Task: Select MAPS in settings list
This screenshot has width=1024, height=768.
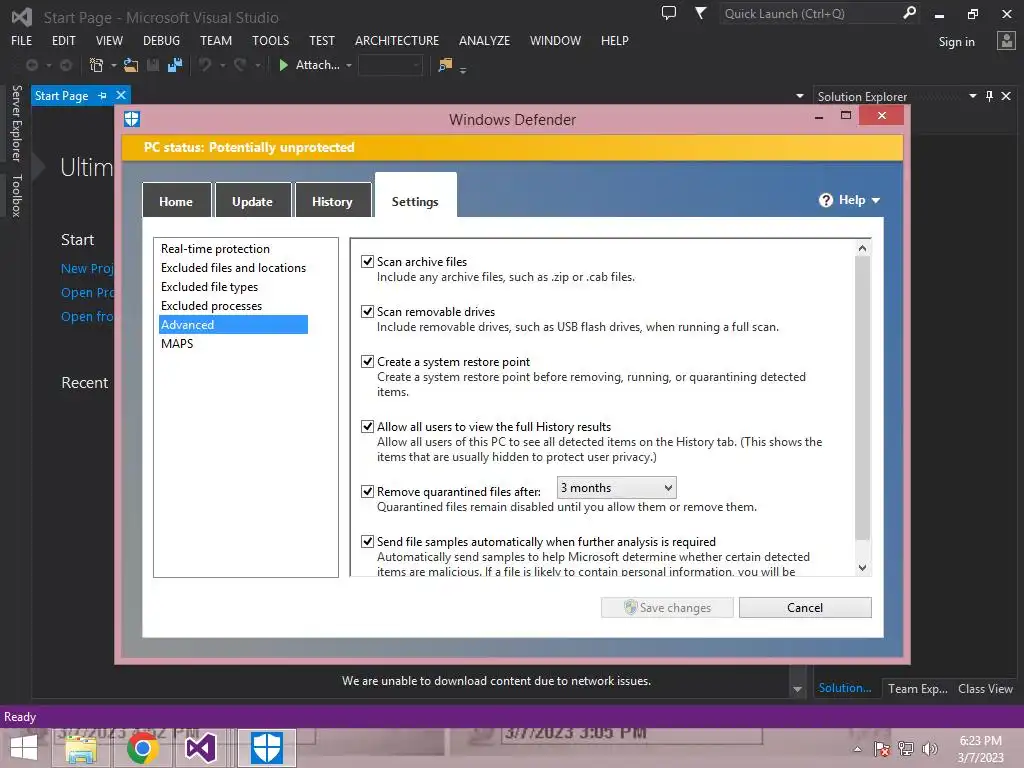Action: coord(177,344)
